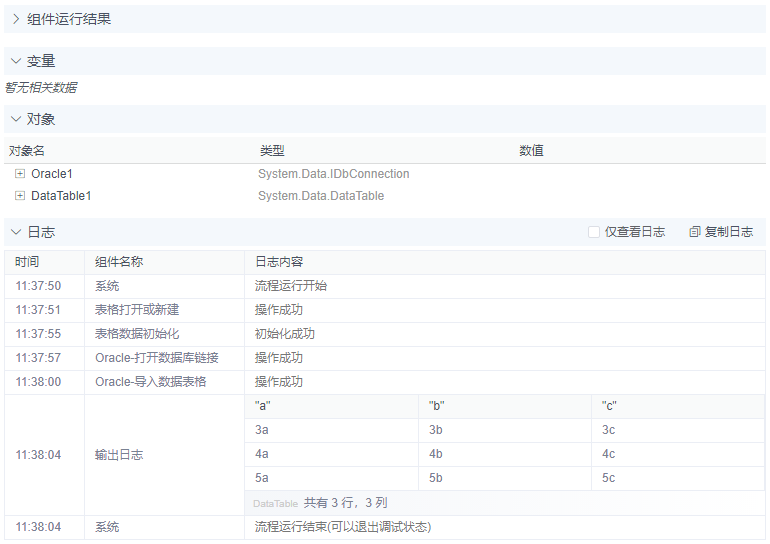Click the 对象名 column header
770x544 pixels.
click(27, 151)
